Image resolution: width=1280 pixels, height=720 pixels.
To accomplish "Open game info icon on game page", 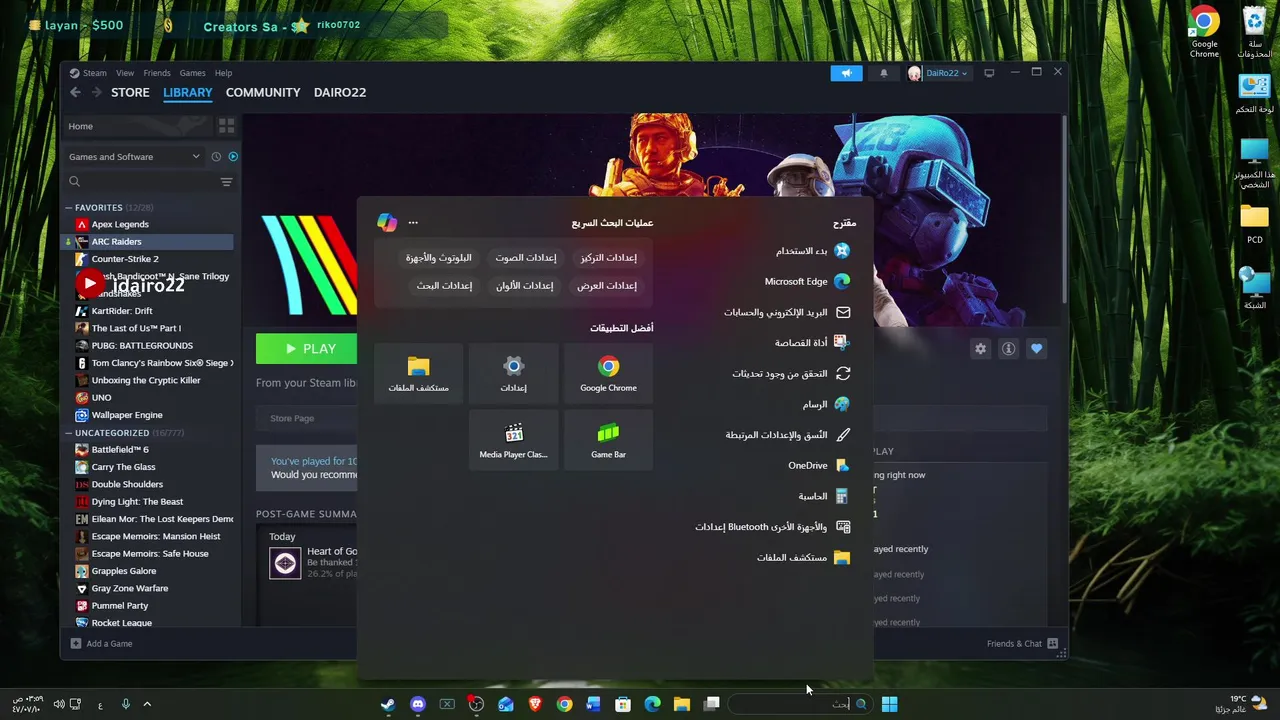I will 1008,348.
